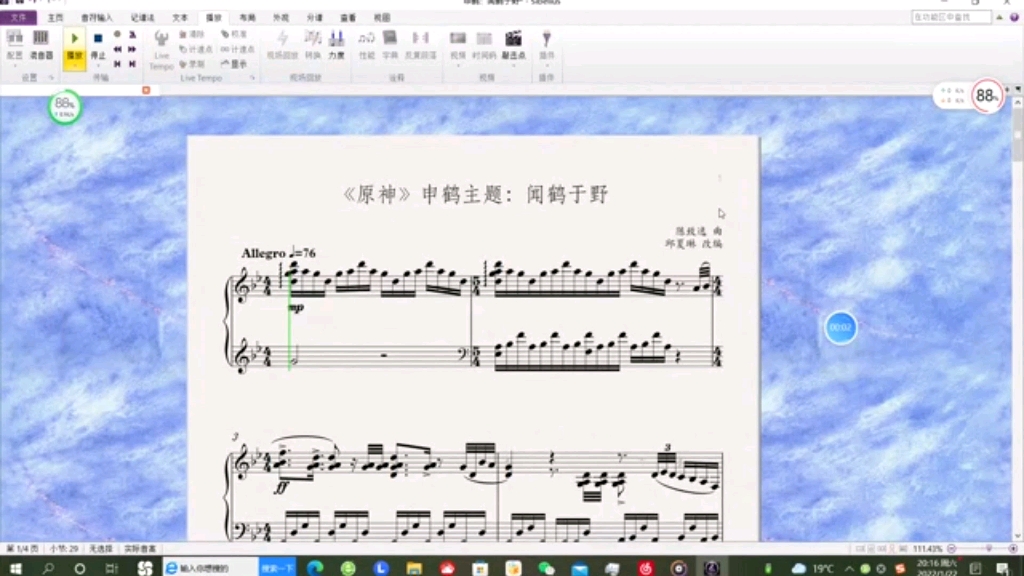Click the zoom-out minus button beside the zoom slider
This screenshot has height=576, width=1024.
952,549
